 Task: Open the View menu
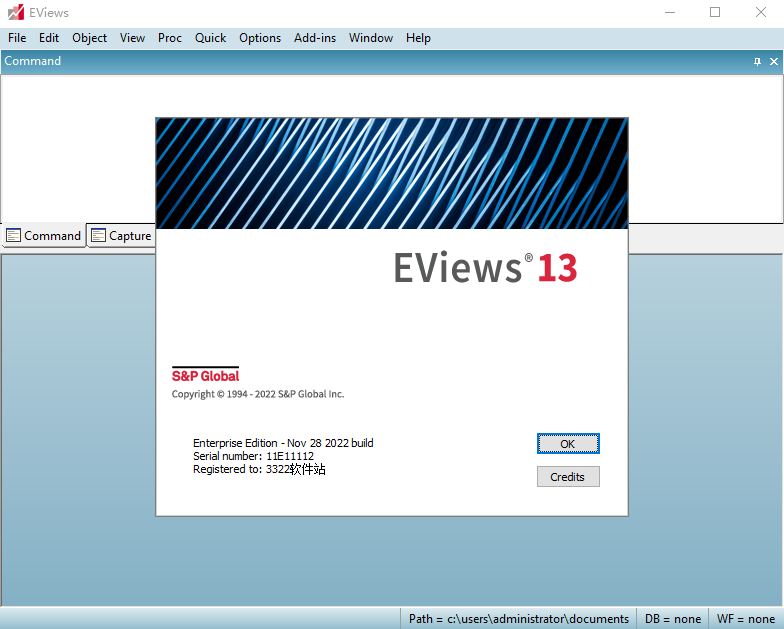click(132, 38)
